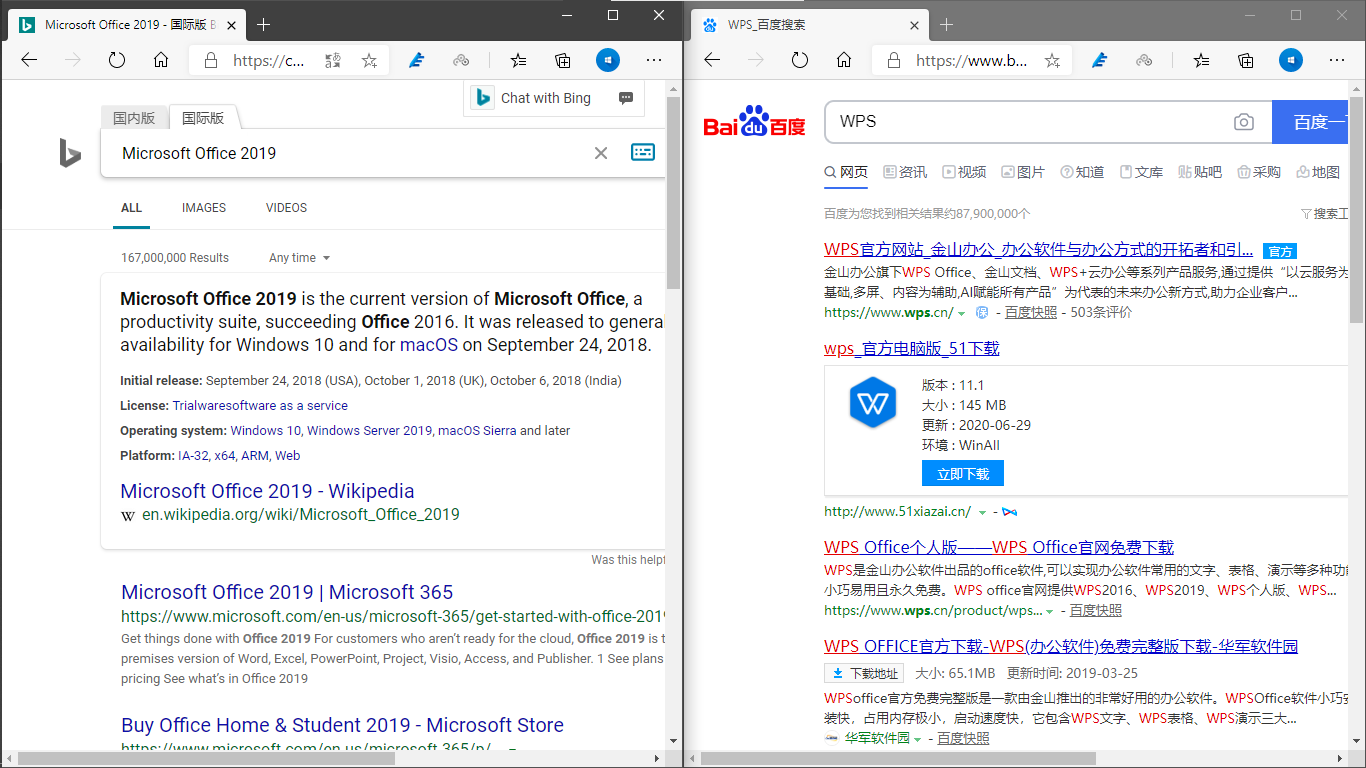Click the home icon in the left browser
This screenshot has width=1366, height=768.
coord(161,60)
